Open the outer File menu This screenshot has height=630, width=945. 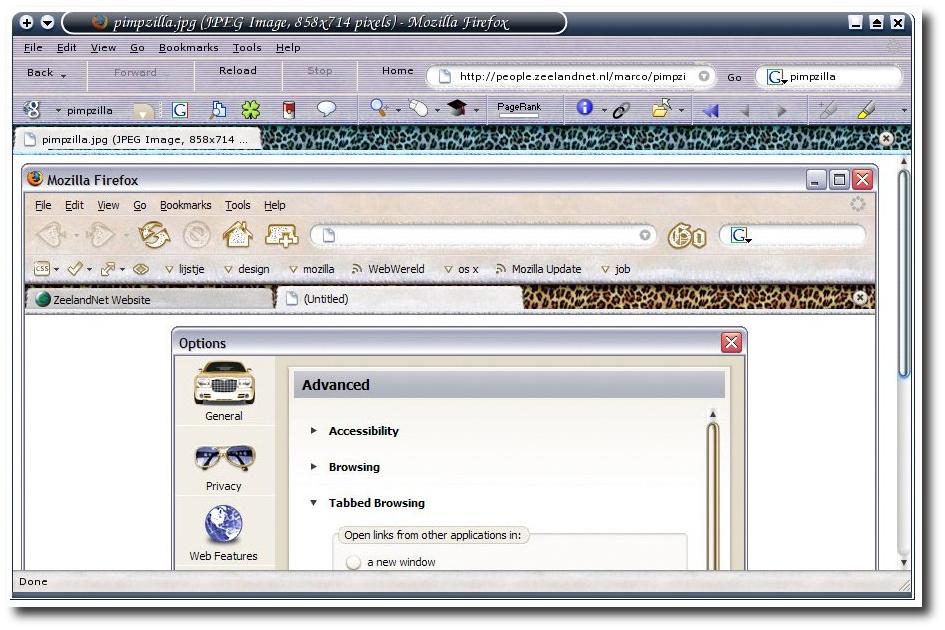point(33,48)
